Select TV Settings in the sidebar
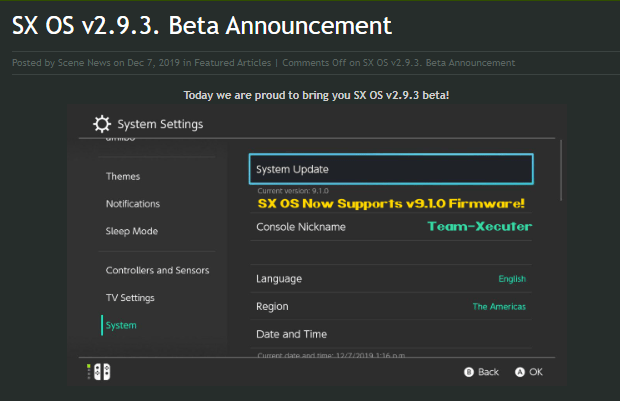 [130, 298]
